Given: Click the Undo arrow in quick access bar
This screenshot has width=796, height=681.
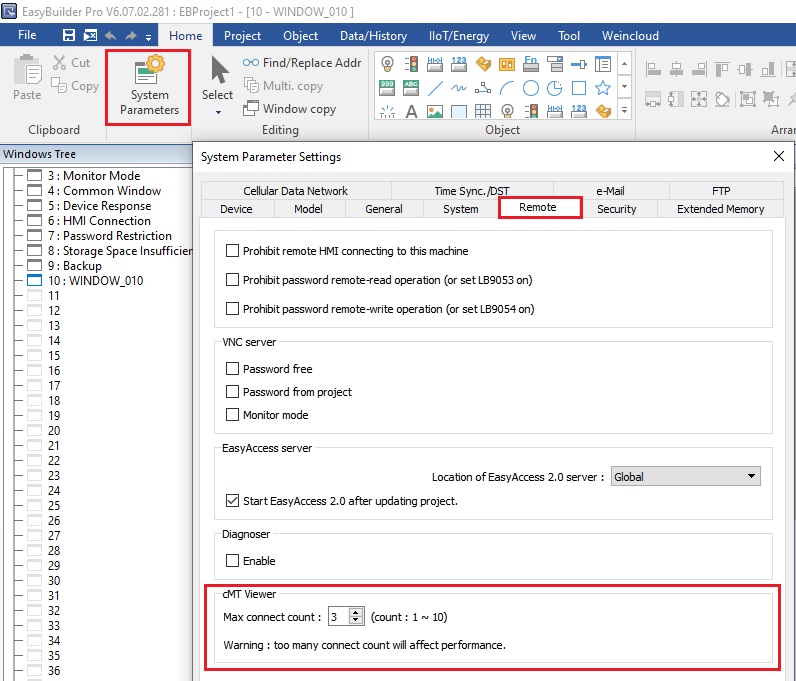Looking at the screenshot, I should click(x=110, y=36).
